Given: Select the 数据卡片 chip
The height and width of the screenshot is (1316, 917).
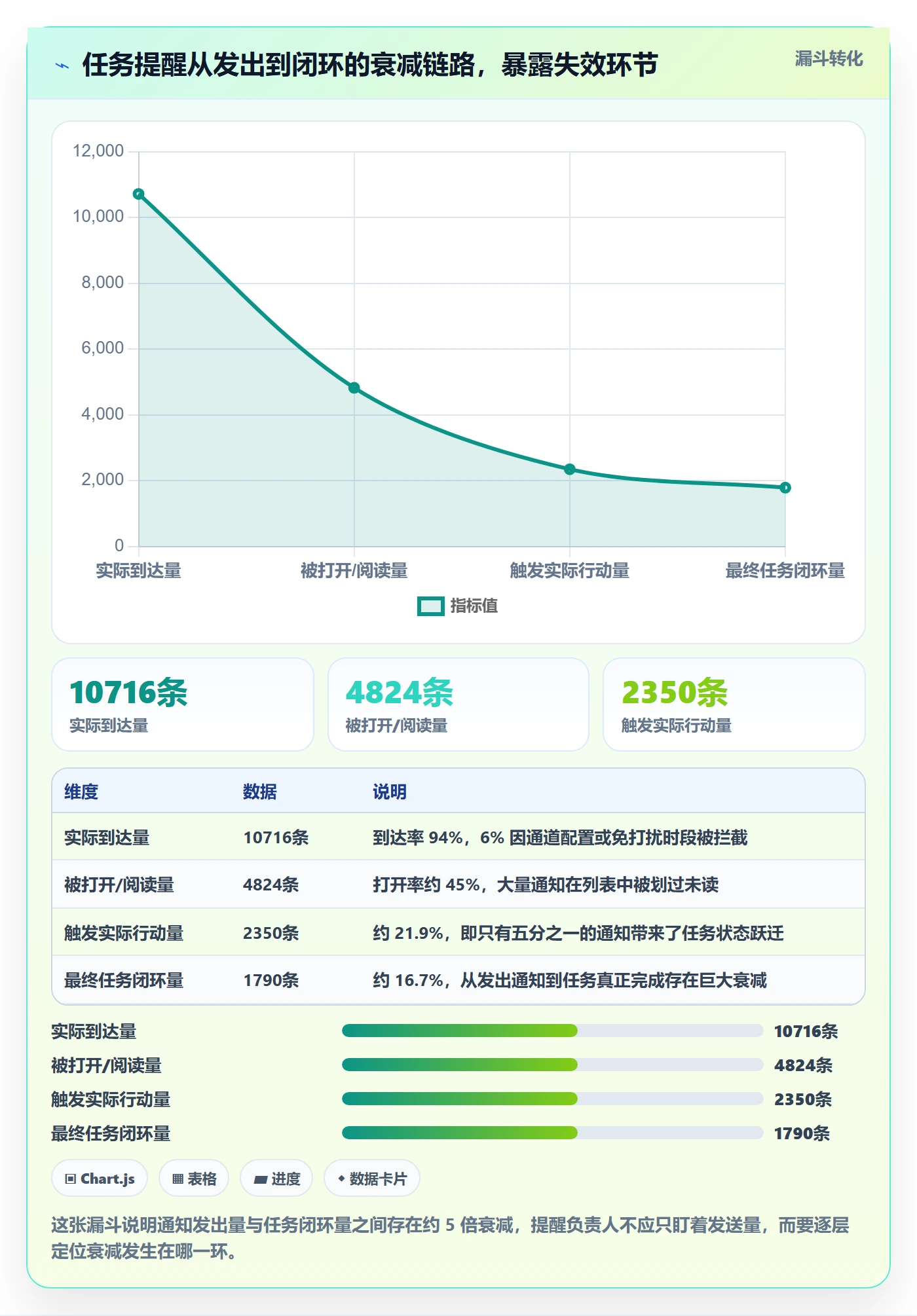Looking at the screenshot, I should coord(372,1179).
